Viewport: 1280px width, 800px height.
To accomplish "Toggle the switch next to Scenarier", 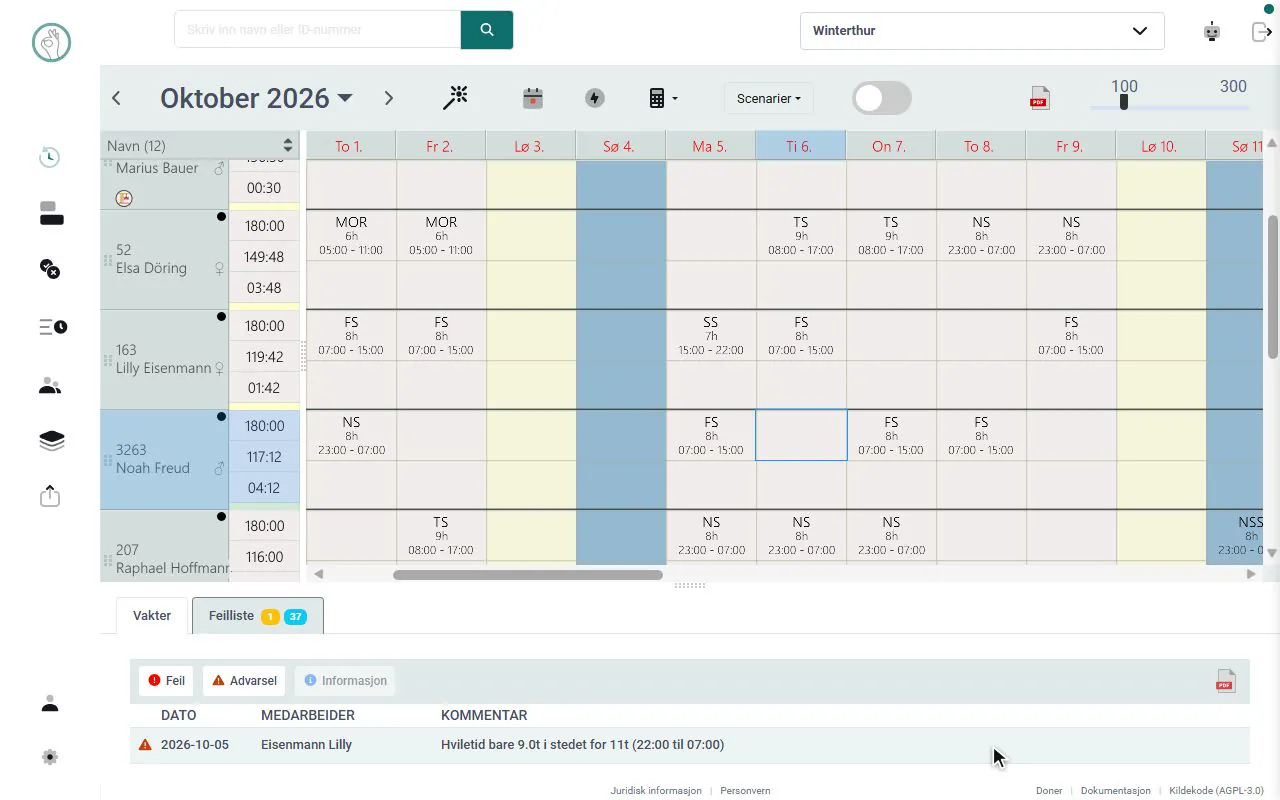I will tap(882, 98).
